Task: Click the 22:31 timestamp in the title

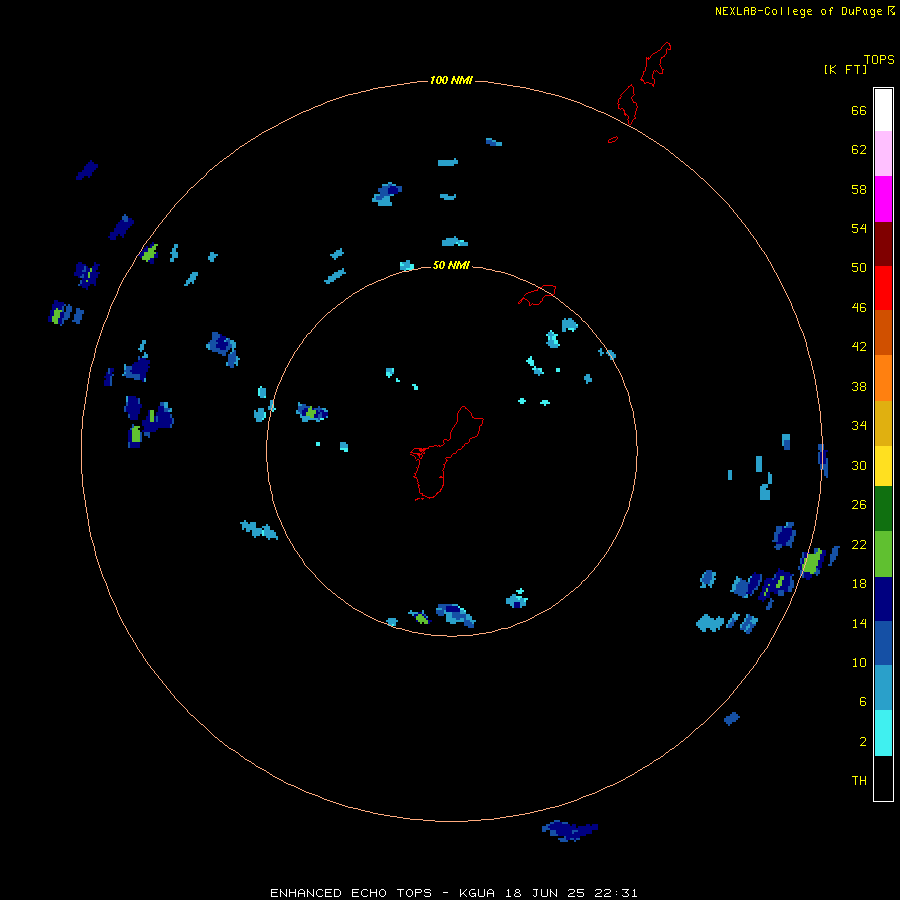Action: [616, 893]
